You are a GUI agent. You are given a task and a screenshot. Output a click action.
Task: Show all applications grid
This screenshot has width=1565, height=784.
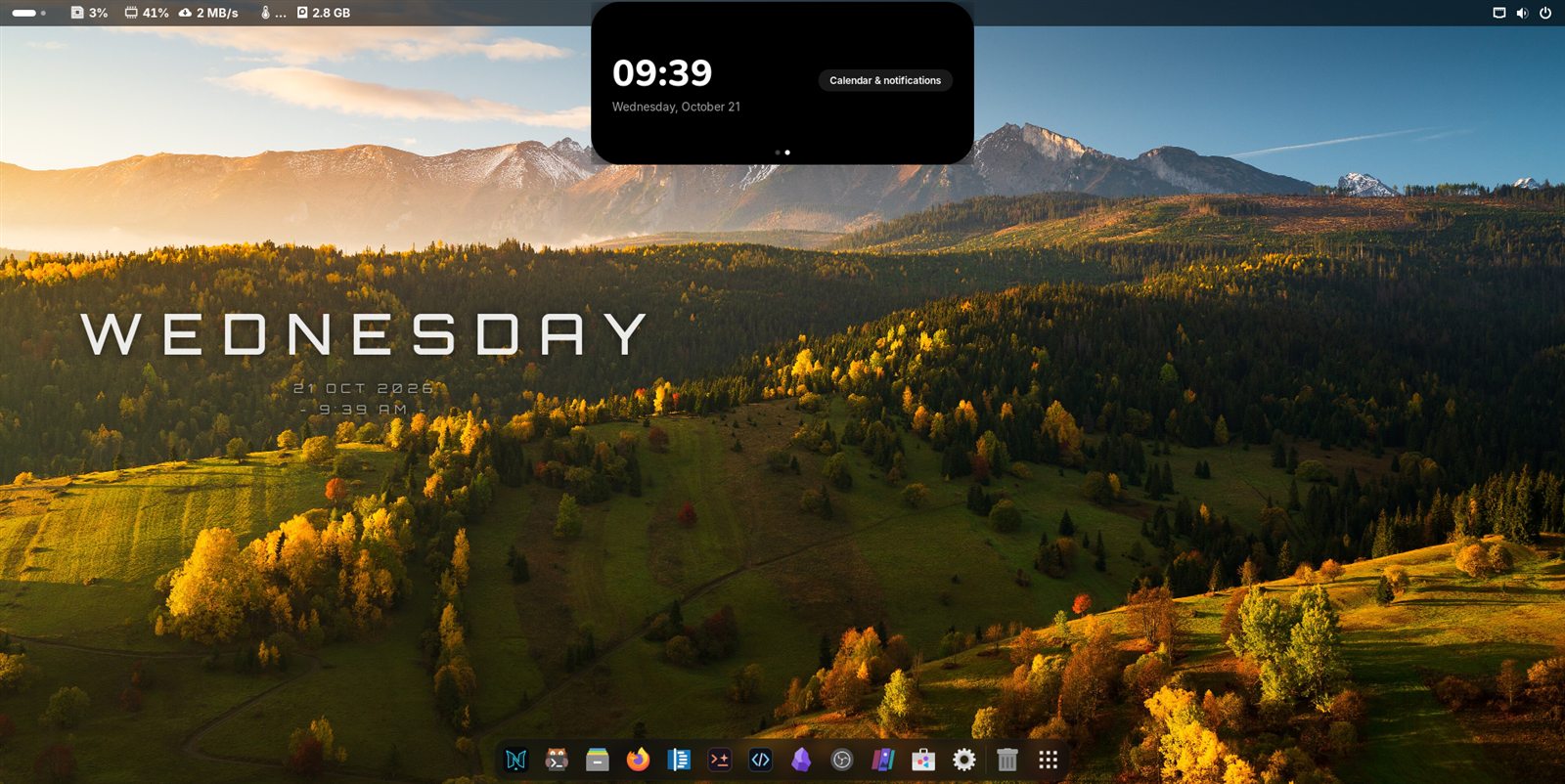tap(1049, 760)
